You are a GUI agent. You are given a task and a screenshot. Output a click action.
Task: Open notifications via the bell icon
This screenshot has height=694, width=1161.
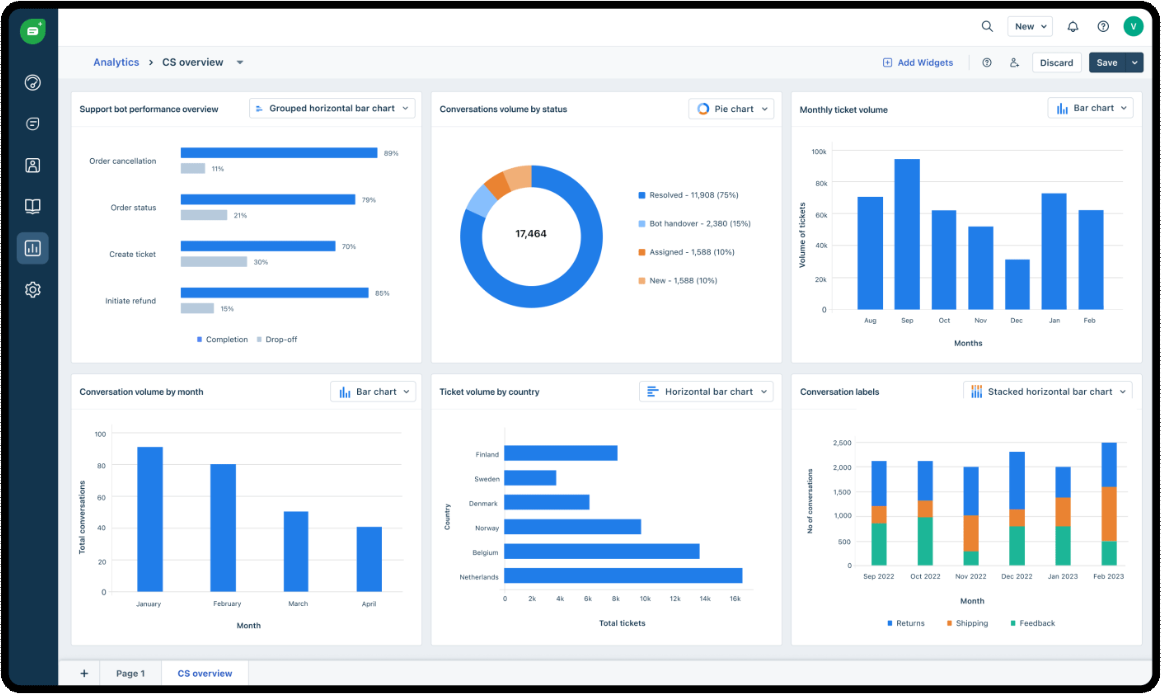[x=1072, y=26]
